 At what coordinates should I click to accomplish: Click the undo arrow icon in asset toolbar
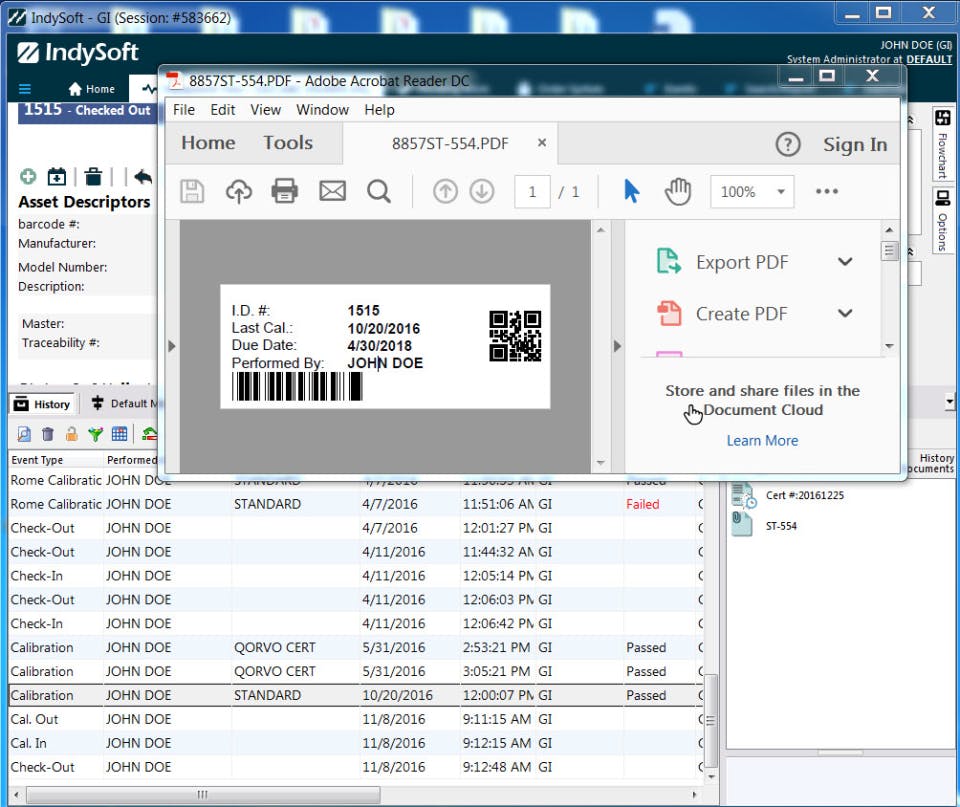pyautogui.click(x=142, y=176)
